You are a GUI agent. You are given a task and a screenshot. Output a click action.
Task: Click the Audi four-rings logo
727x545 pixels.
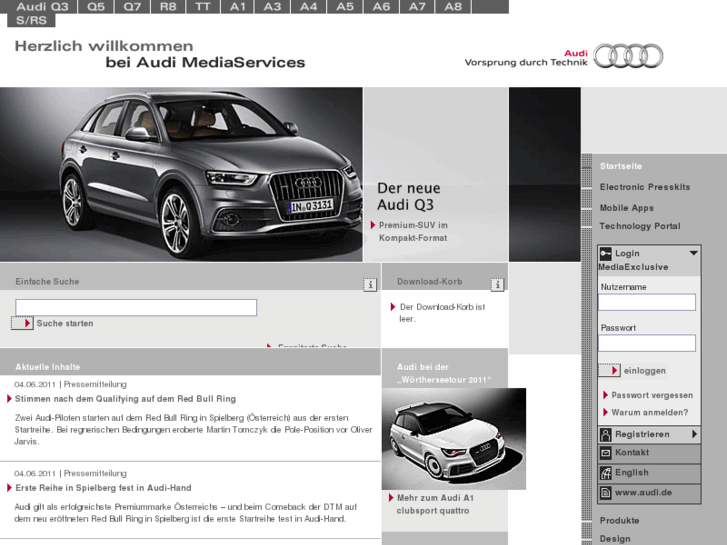coord(628,56)
